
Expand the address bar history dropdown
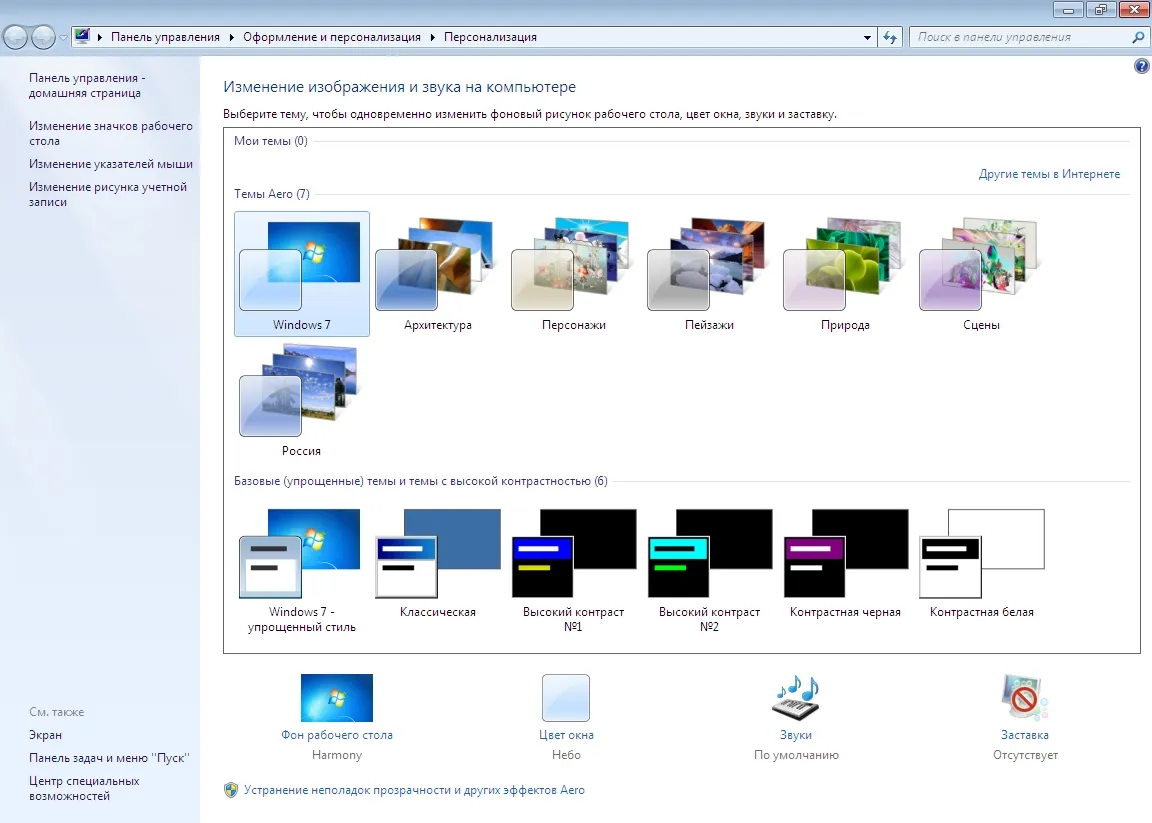867,37
